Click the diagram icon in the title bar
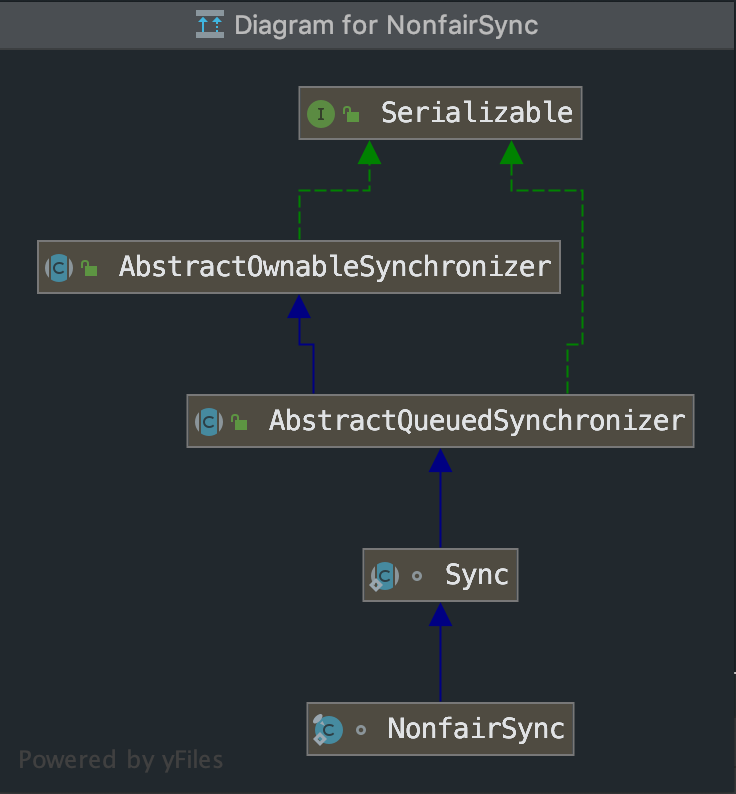The height and width of the screenshot is (794, 736). pos(210,24)
